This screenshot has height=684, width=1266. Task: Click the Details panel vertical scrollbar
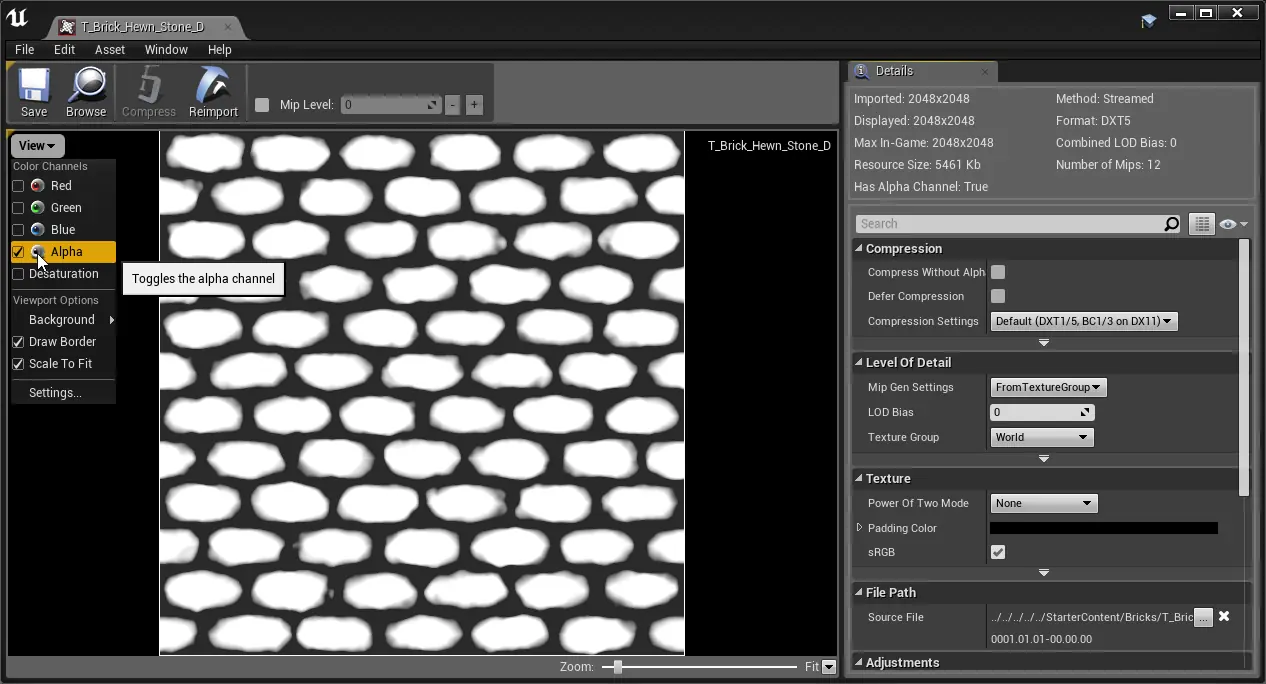coord(1244,368)
